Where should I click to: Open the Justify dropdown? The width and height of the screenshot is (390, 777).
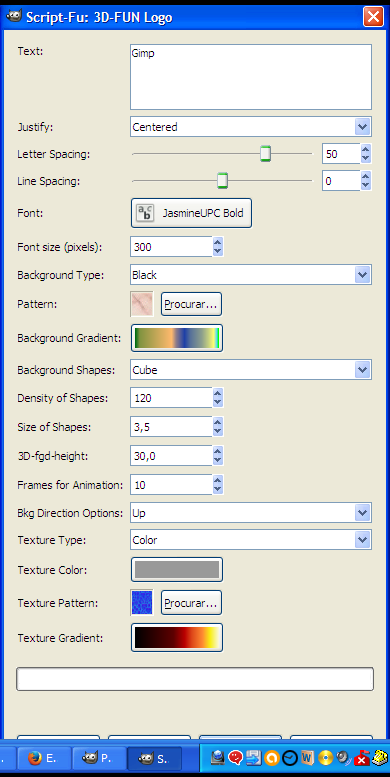[x=362, y=127]
